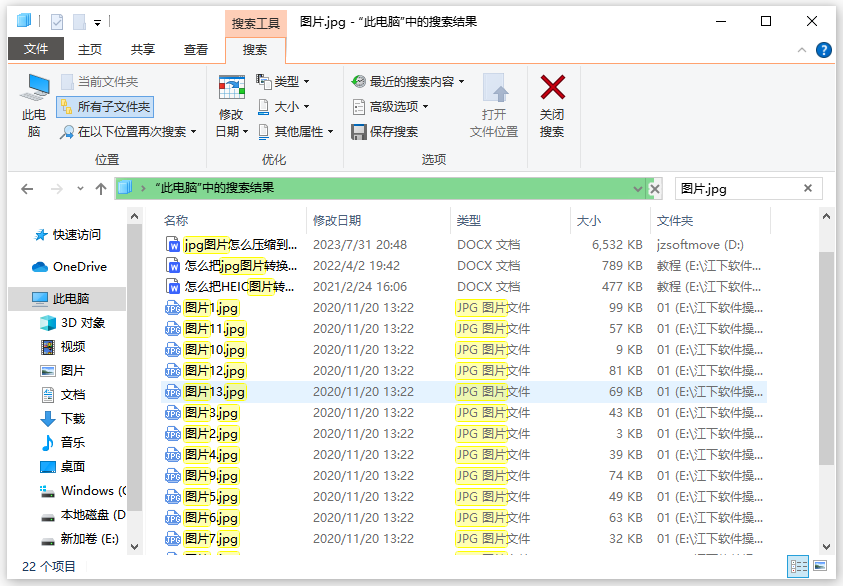This screenshot has width=843, height=586.
Task: Click the up one level arrow
Action: point(101,189)
